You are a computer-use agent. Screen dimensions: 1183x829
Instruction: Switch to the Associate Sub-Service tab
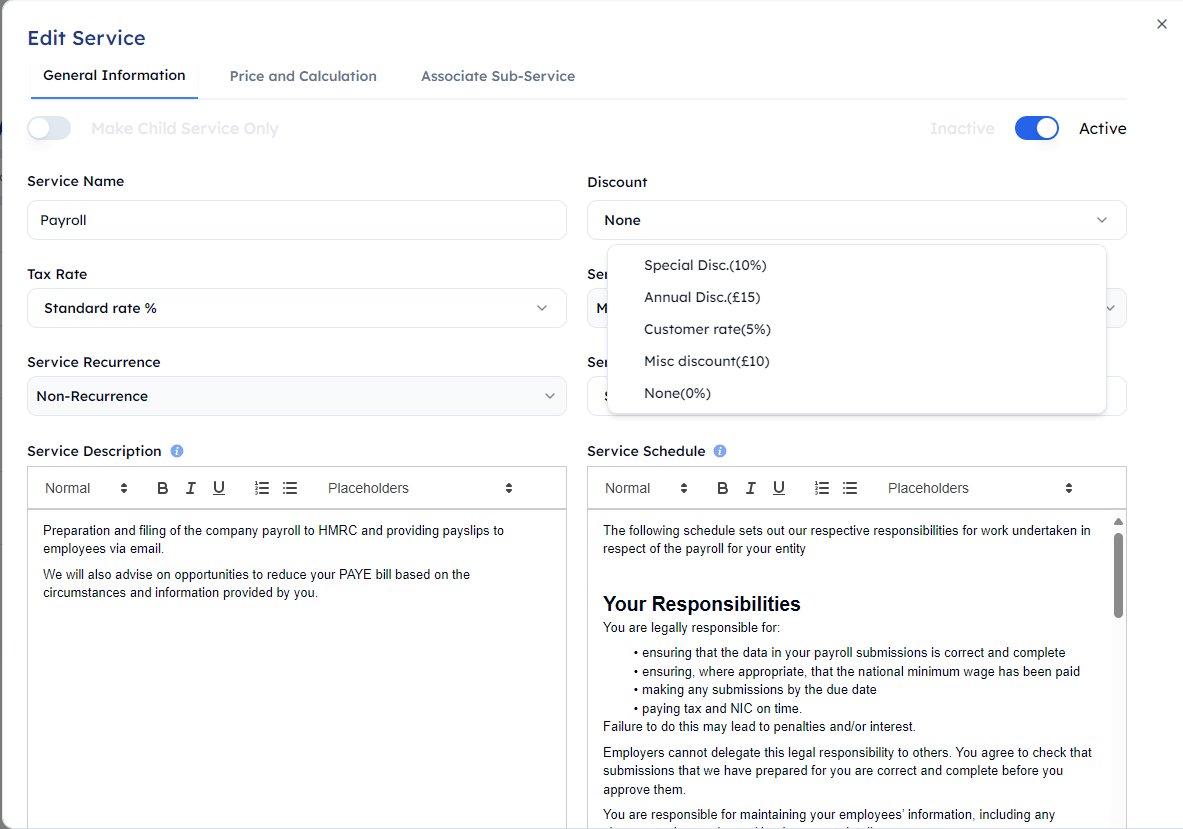click(x=498, y=76)
